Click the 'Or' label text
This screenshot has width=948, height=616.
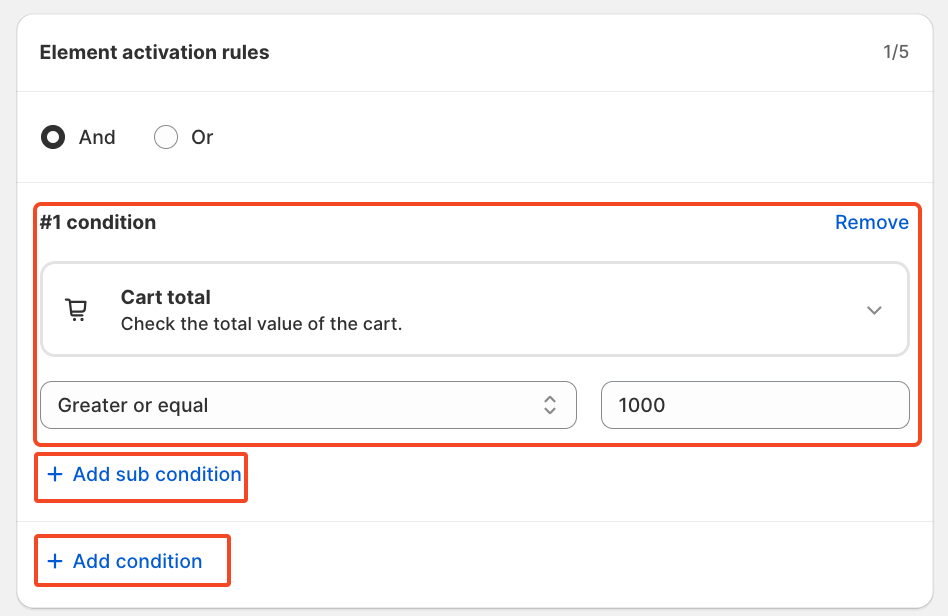(202, 137)
